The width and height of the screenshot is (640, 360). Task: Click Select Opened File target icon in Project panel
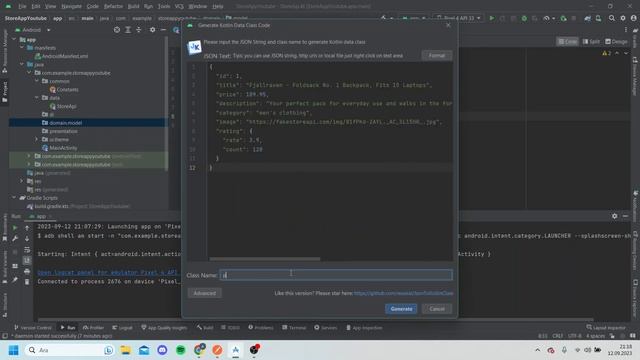[x=117, y=30]
